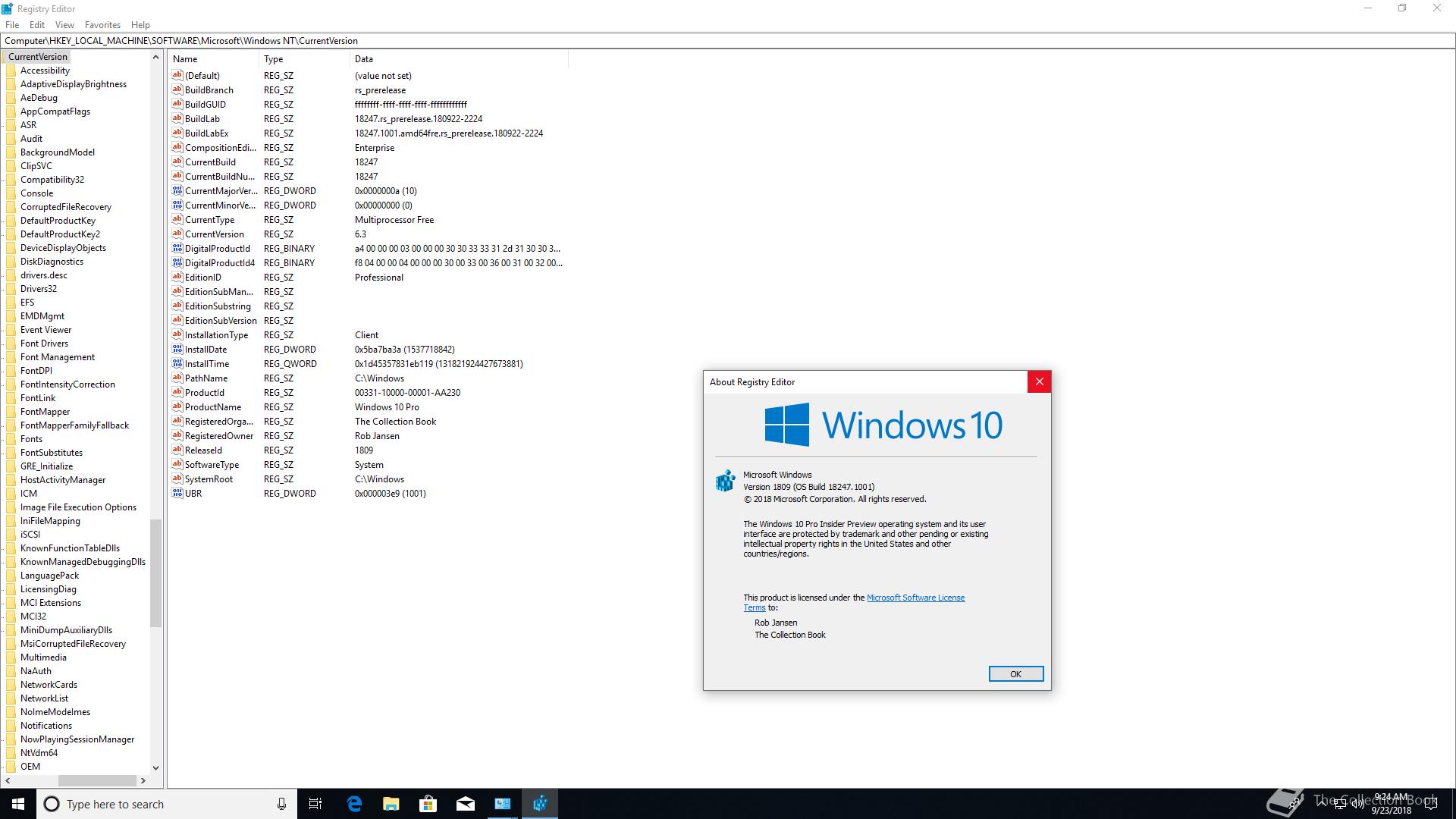Click the BuildBranch string value icon
Image resolution: width=1456 pixels, height=819 pixels.
click(x=177, y=89)
